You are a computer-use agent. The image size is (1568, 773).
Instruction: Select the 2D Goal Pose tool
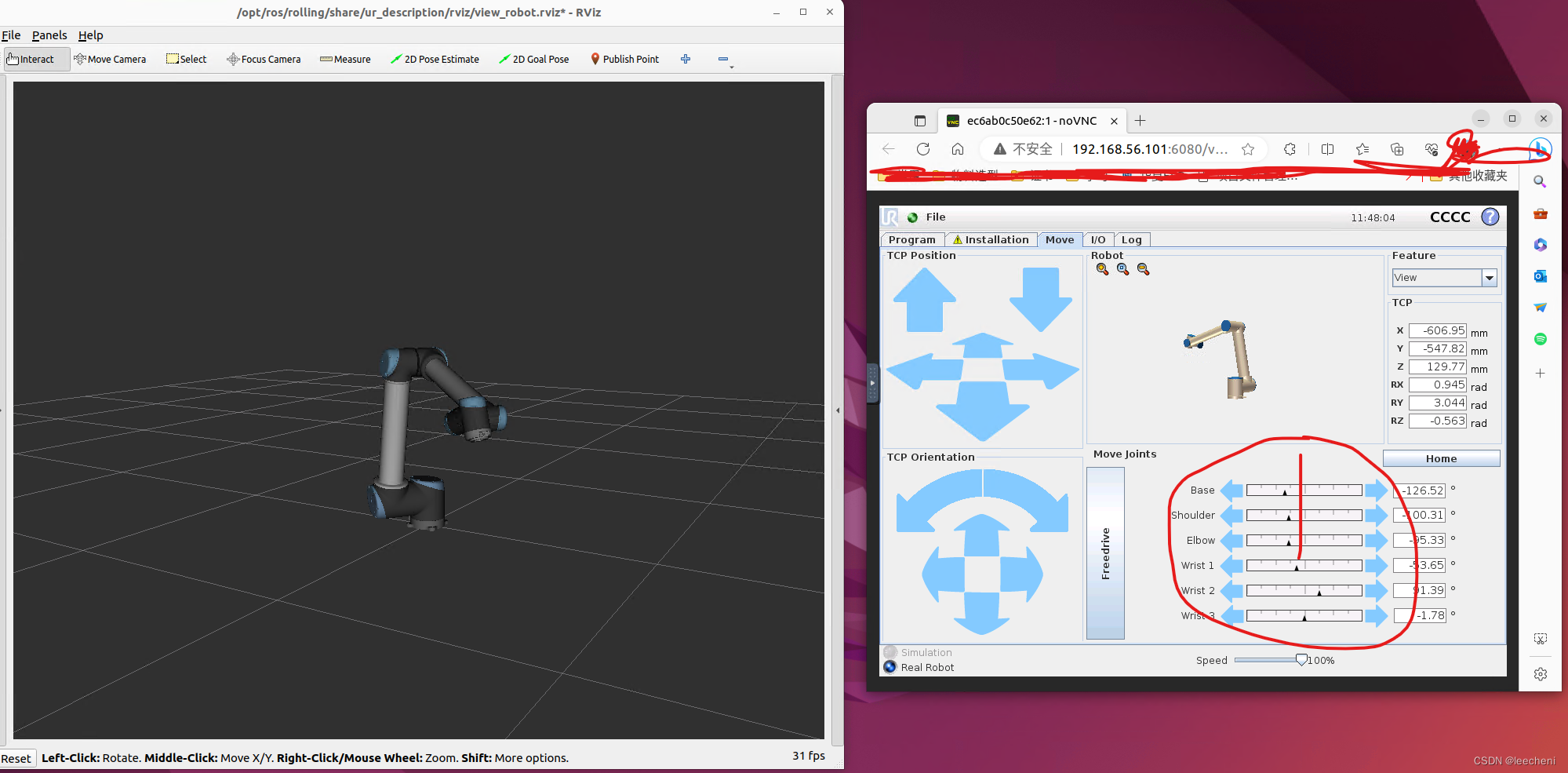pos(534,59)
